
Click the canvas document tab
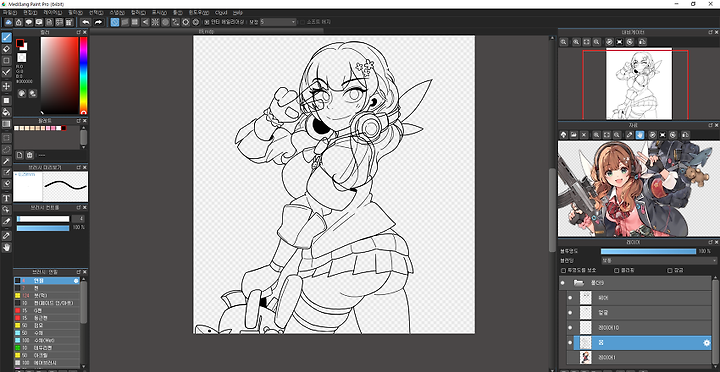pos(207,31)
